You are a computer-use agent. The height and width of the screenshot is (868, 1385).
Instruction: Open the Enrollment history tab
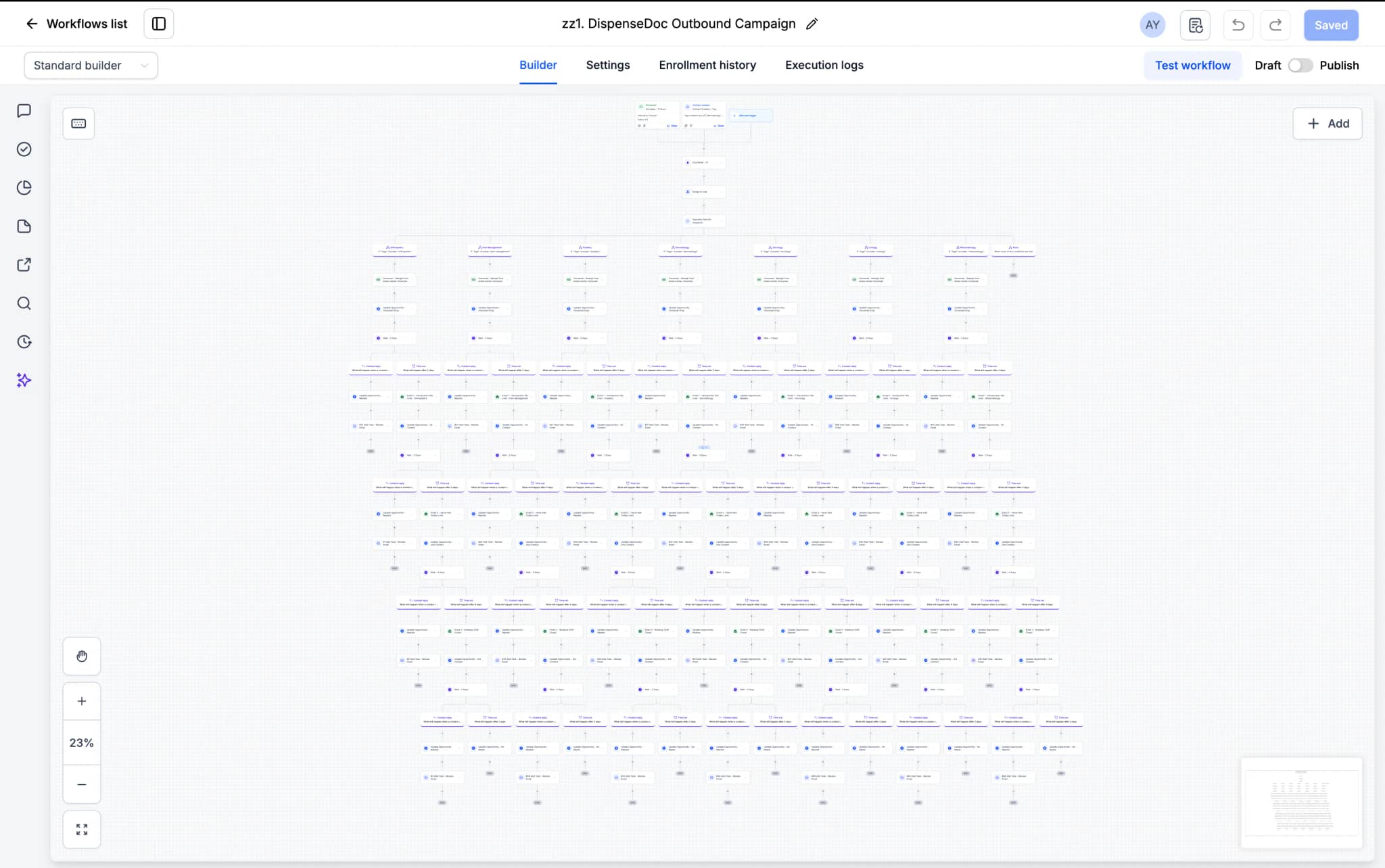[x=707, y=66]
